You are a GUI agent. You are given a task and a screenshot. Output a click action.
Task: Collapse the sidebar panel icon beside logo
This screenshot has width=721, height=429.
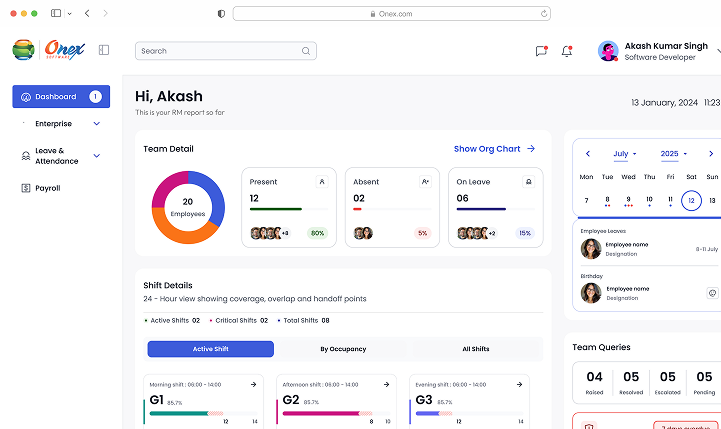tap(104, 50)
